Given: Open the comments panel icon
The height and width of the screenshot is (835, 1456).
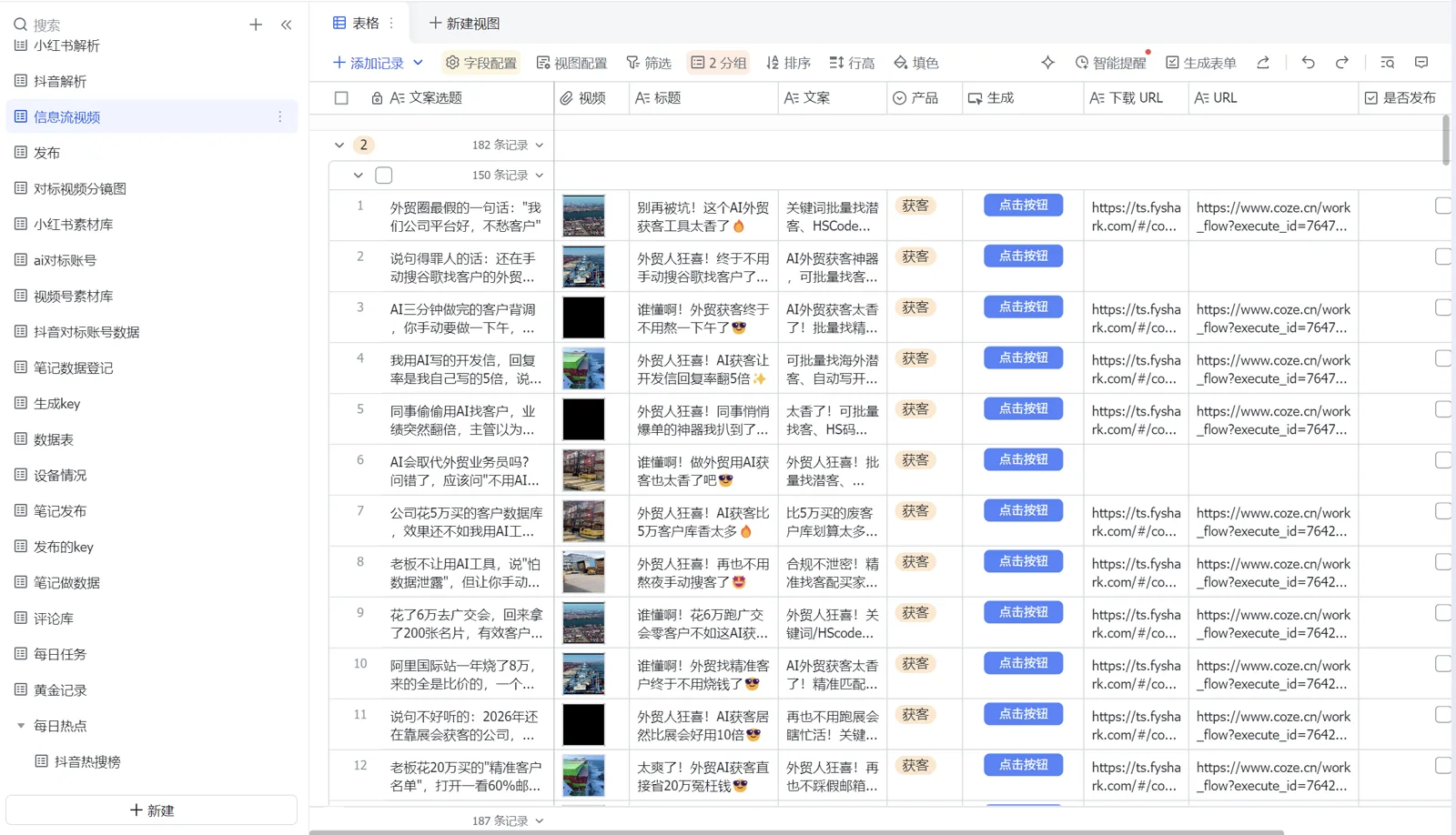Looking at the screenshot, I should coord(1421,62).
